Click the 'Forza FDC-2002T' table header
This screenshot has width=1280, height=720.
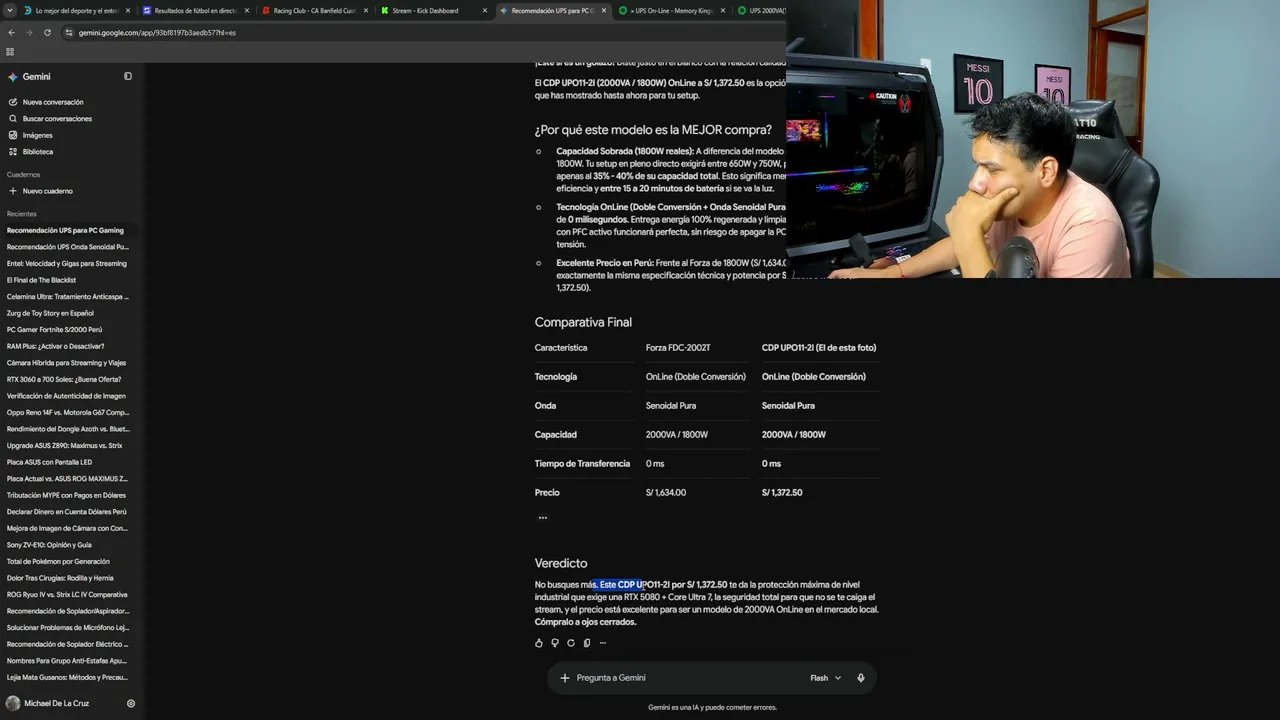[x=678, y=348]
